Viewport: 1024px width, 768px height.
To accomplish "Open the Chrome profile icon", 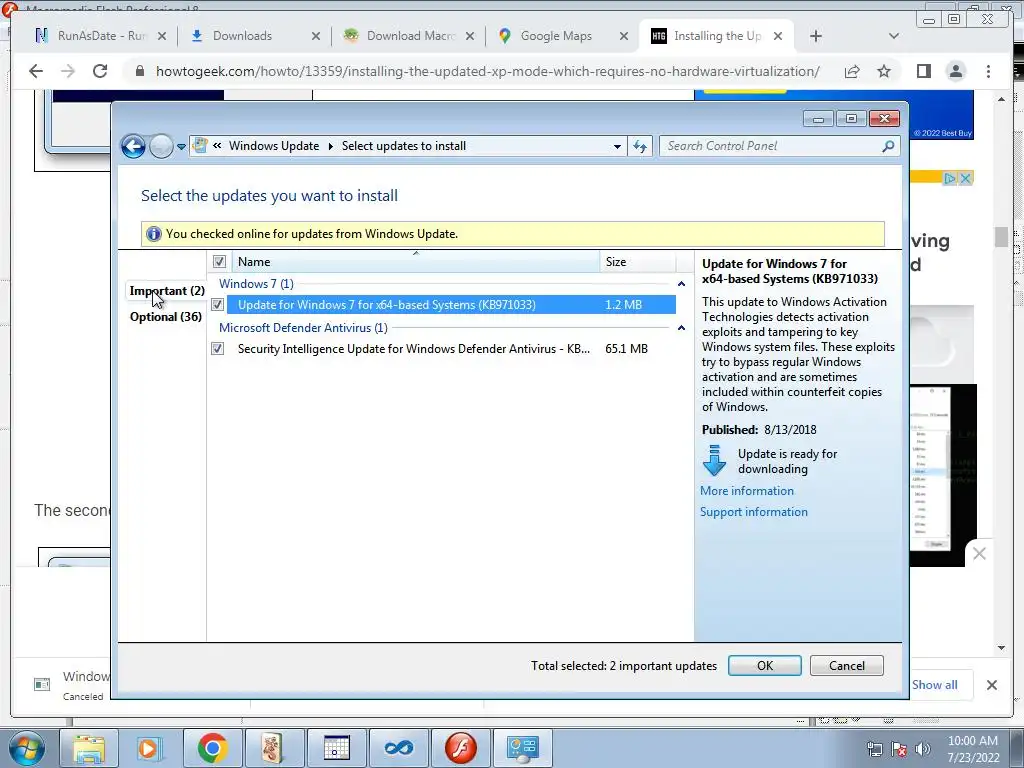I will pyautogui.click(x=956, y=71).
